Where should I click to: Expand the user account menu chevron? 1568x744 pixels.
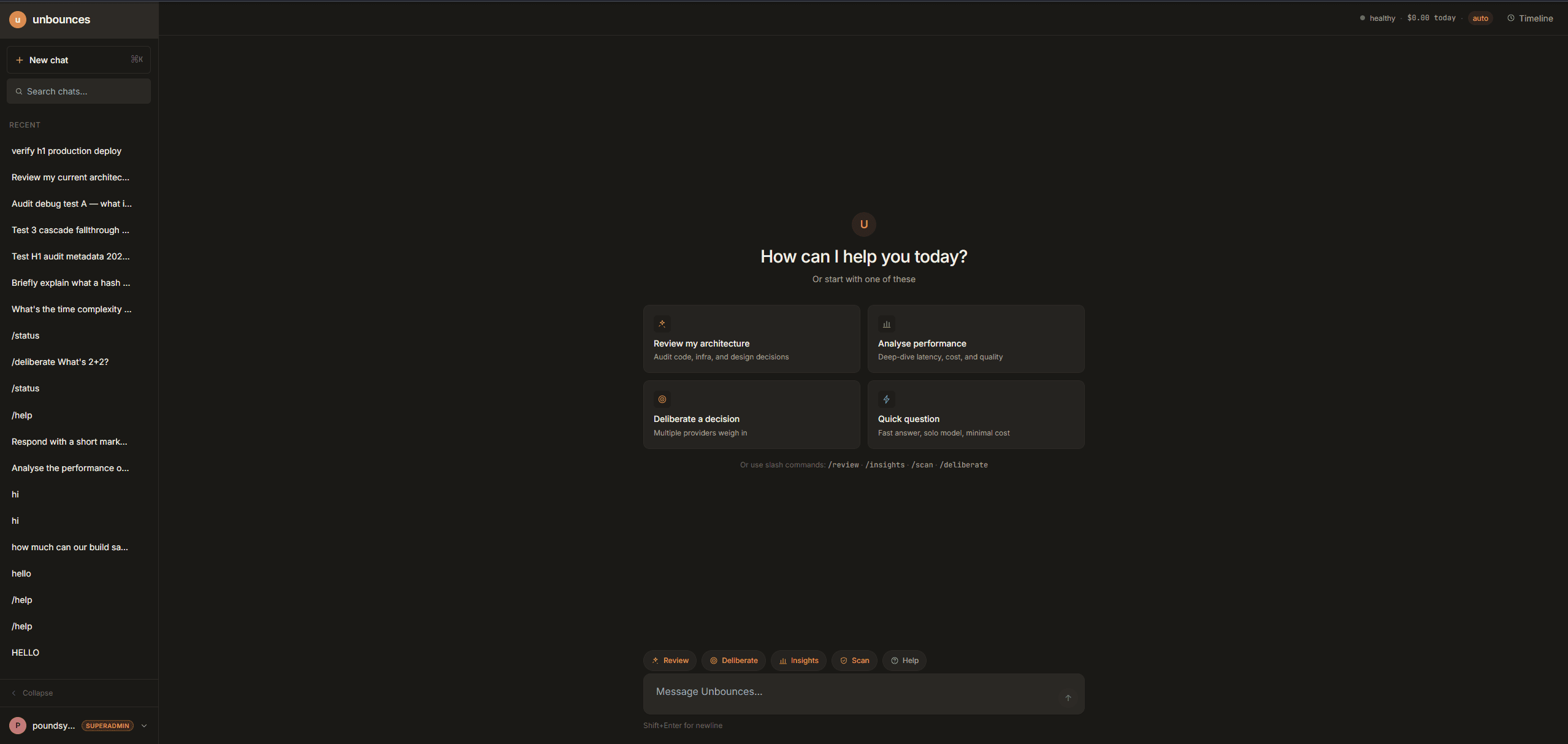coord(144,726)
